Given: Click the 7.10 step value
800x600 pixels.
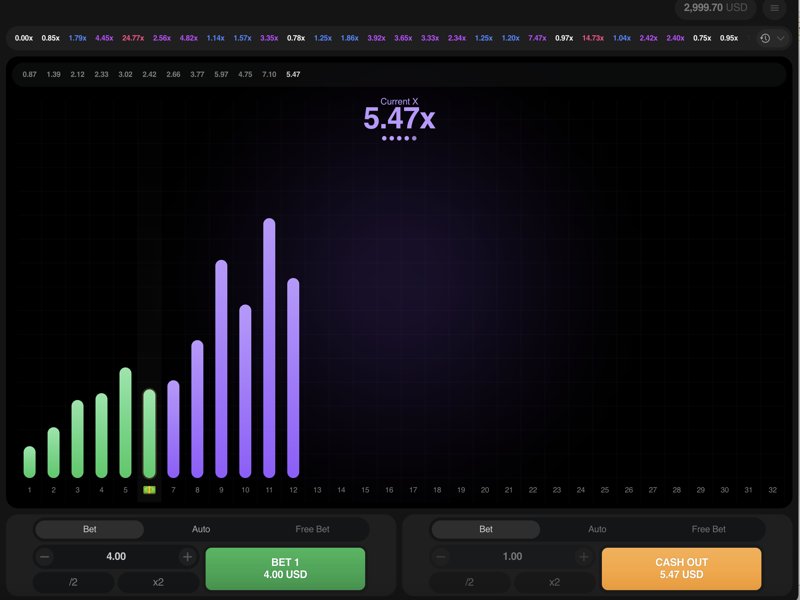Looking at the screenshot, I should [x=269, y=74].
